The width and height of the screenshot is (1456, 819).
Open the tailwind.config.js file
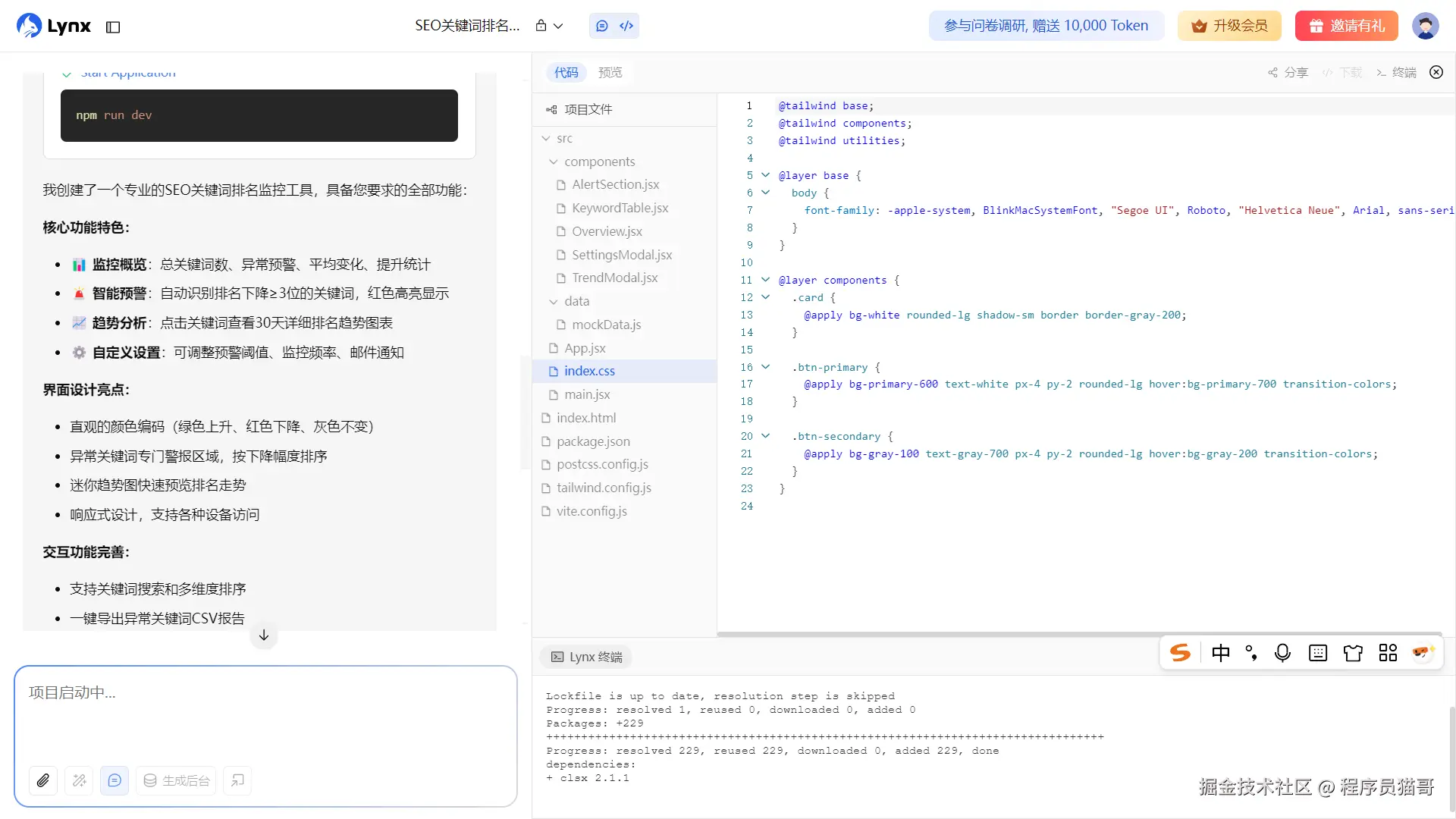point(604,488)
